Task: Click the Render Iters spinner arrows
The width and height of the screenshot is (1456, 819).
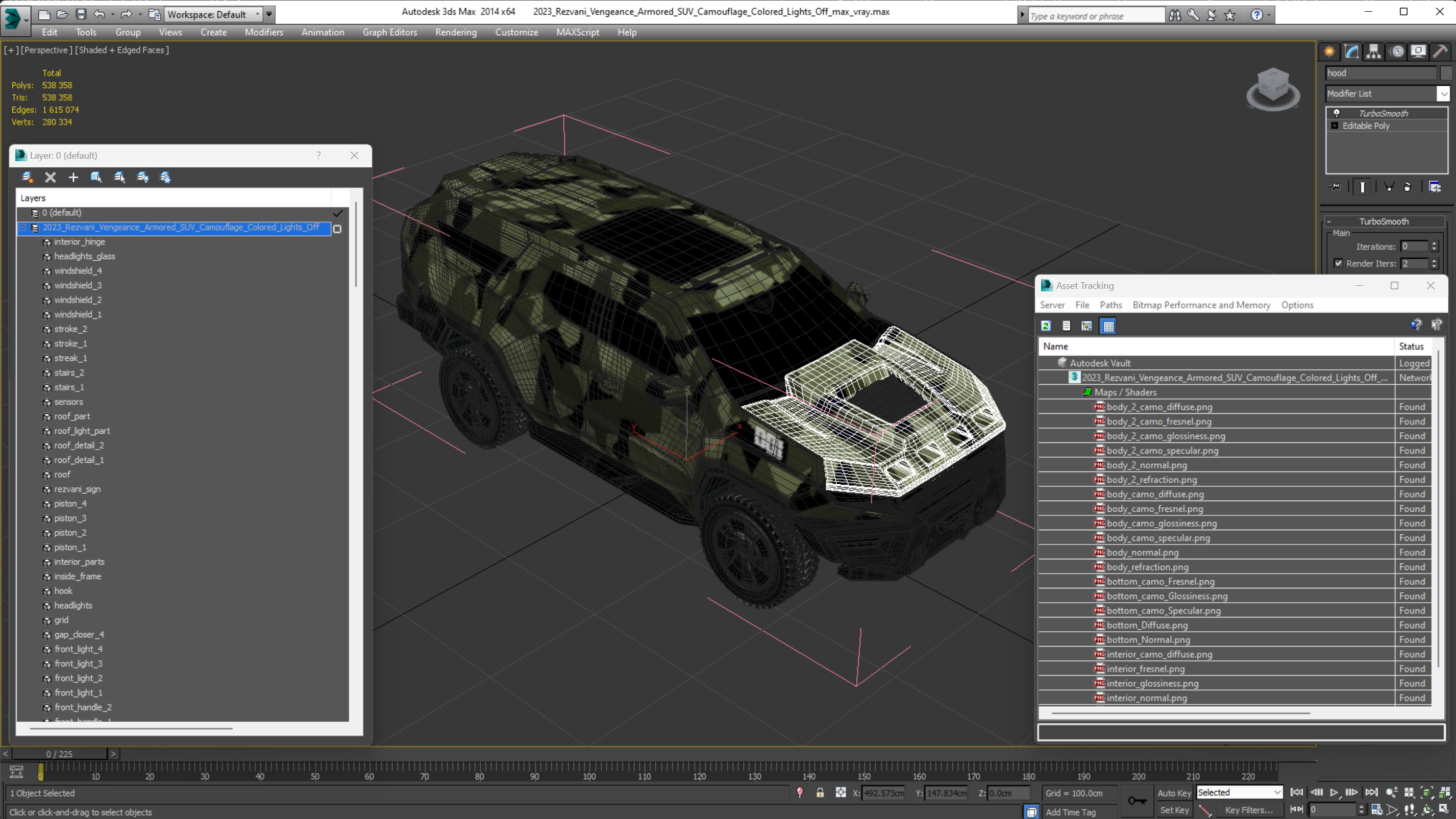Action: (x=1434, y=263)
